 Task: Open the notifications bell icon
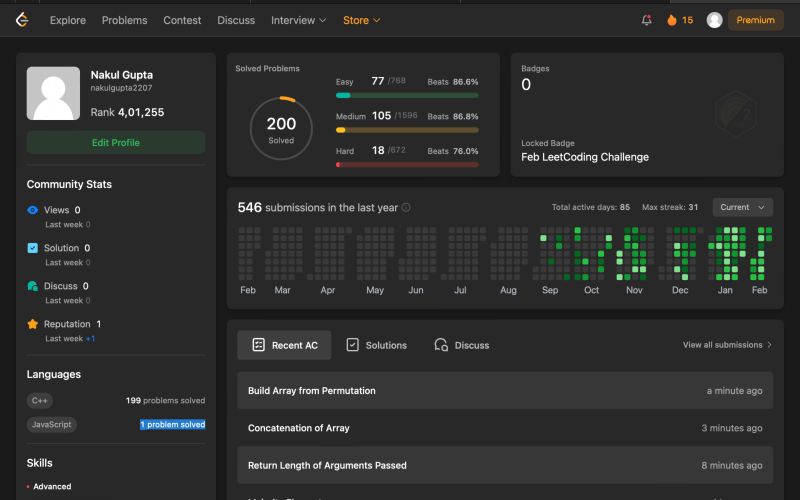click(646, 20)
